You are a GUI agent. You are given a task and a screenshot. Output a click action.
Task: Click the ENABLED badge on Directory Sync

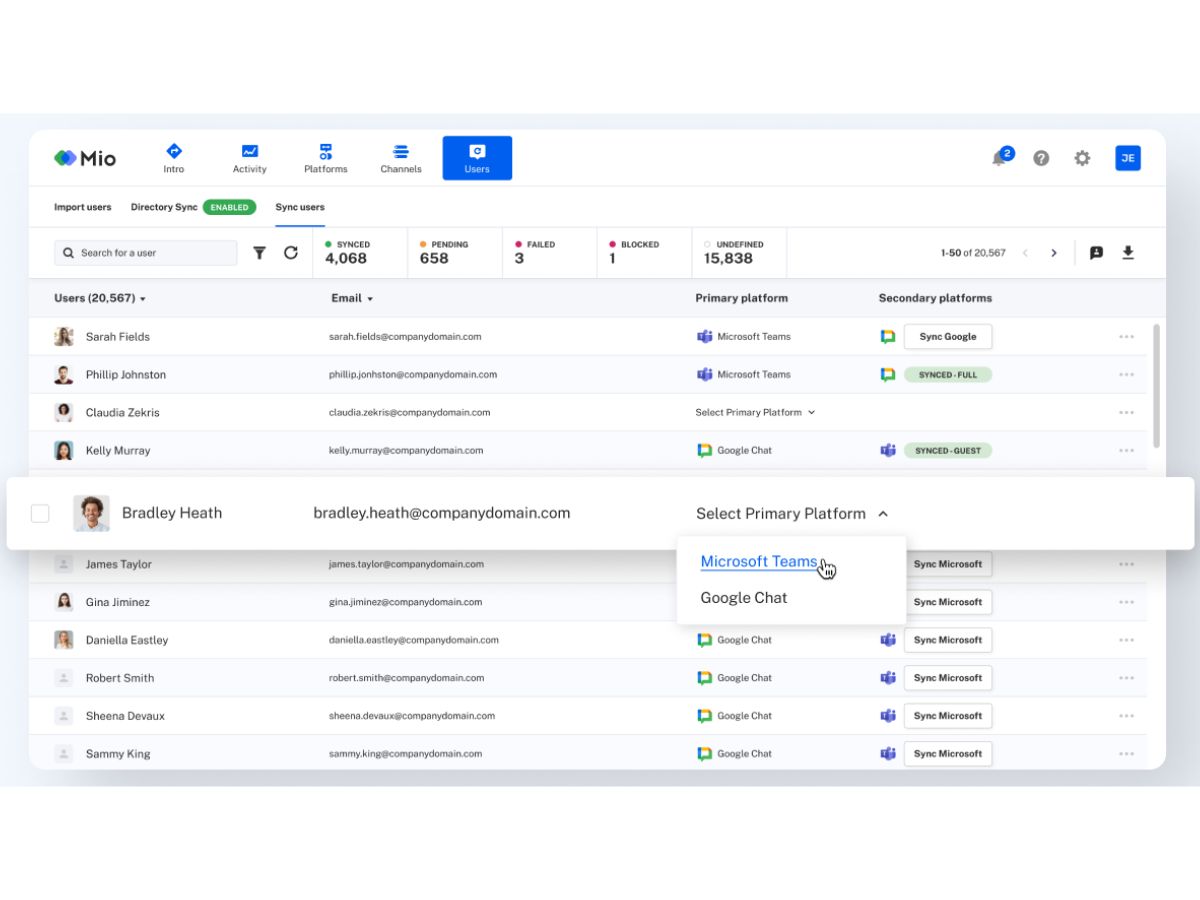[x=229, y=207]
